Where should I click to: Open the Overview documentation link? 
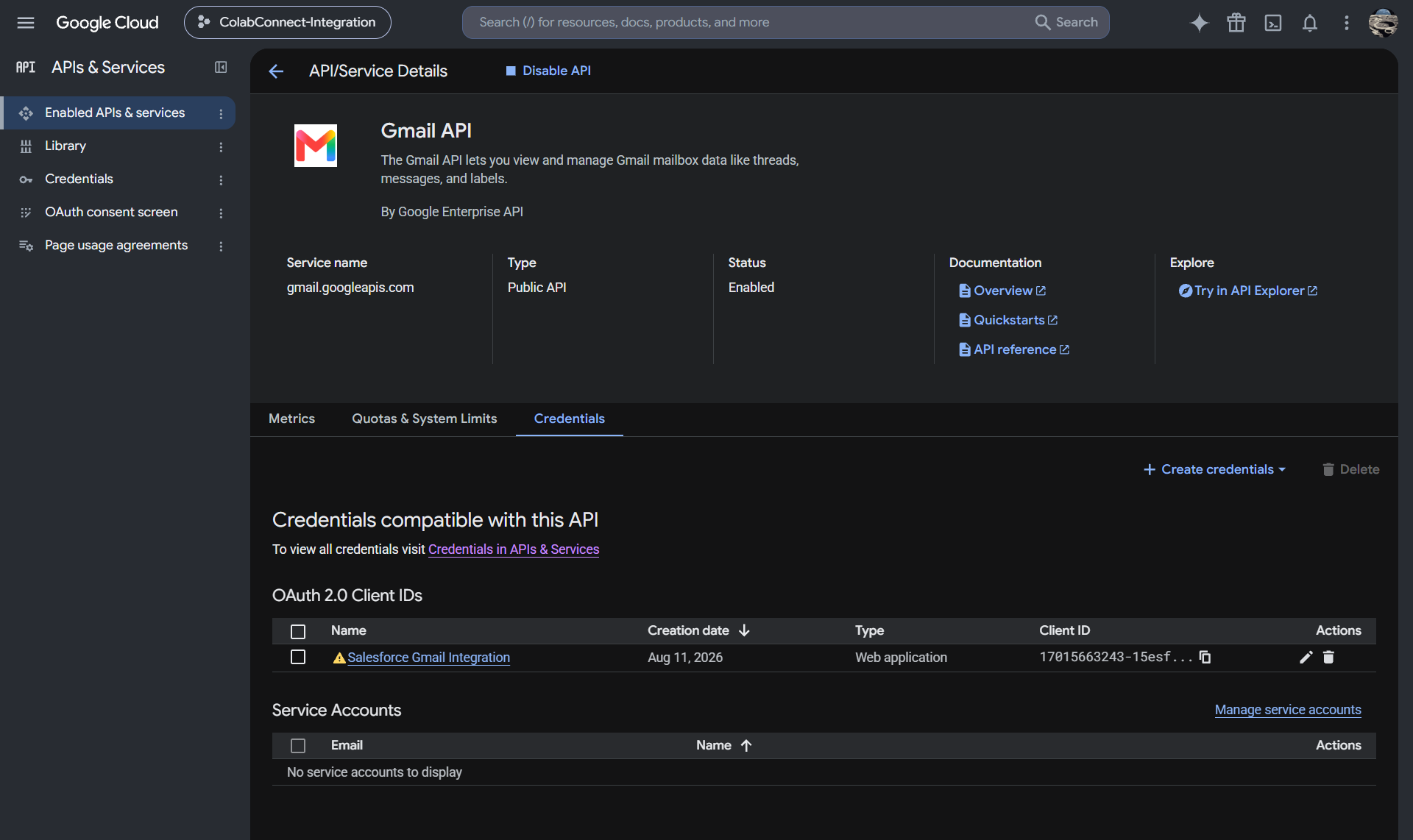1002,291
